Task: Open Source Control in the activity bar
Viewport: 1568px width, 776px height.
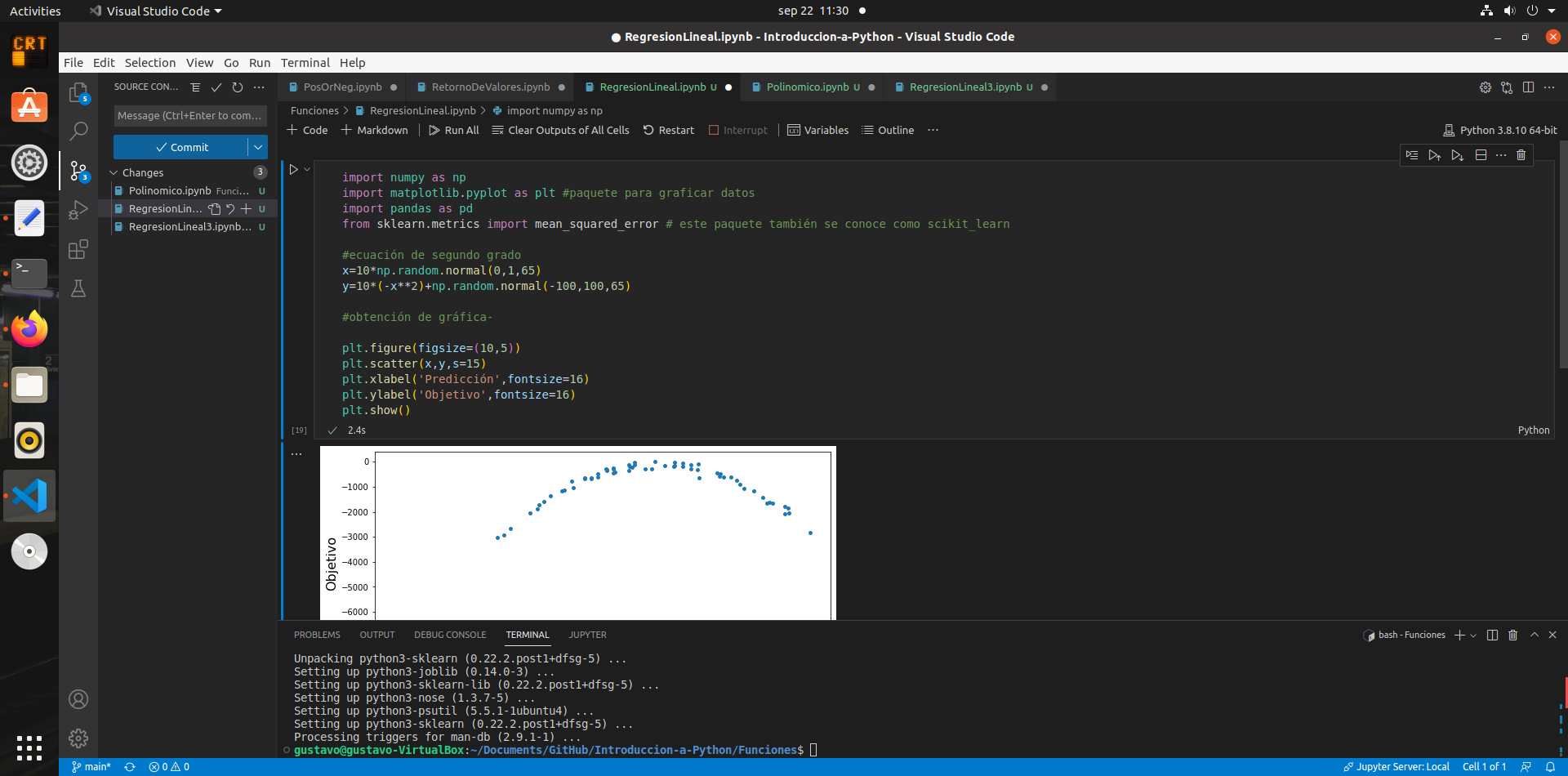Action: click(78, 169)
